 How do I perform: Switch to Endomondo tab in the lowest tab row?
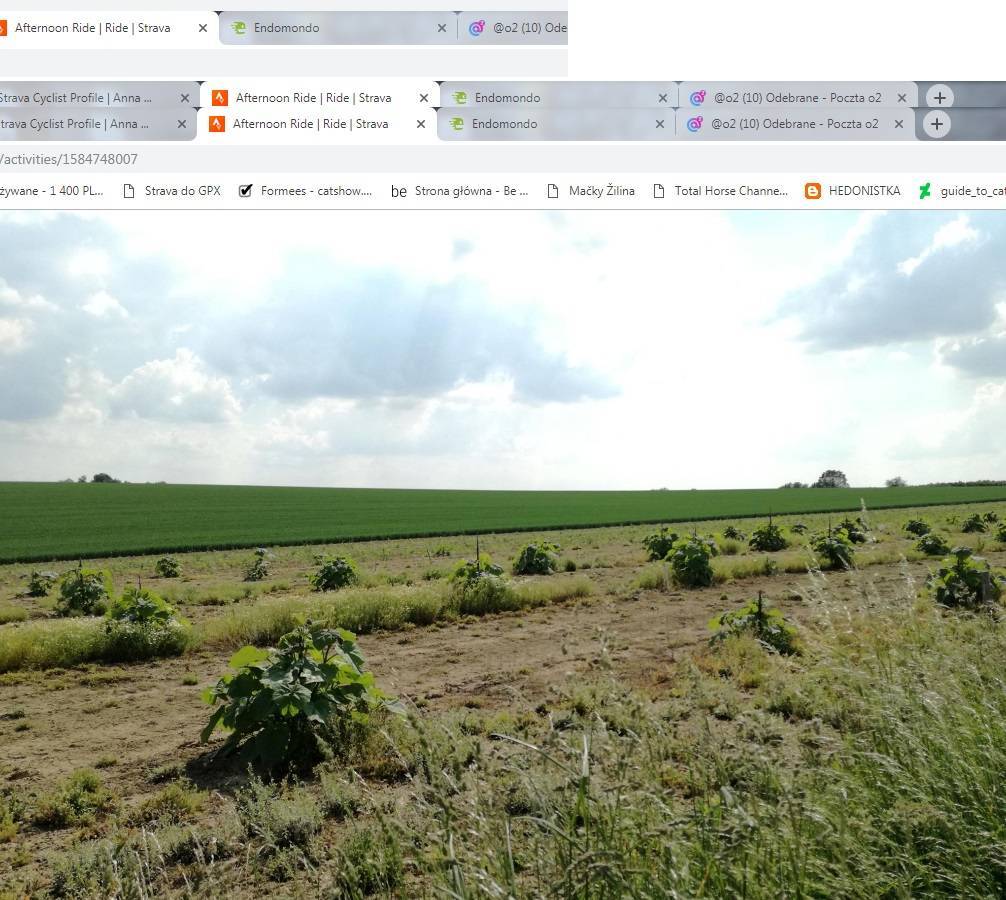point(504,124)
